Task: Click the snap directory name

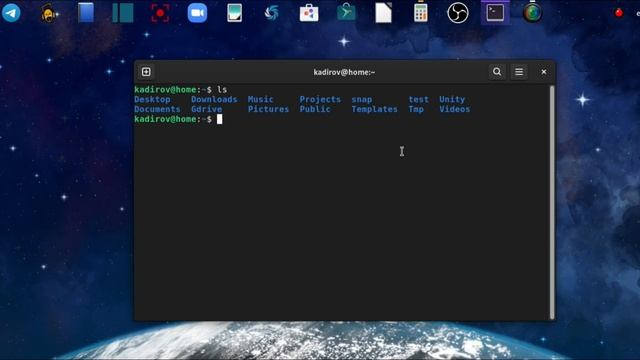Action: pyautogui.click(x=362, y=99)
